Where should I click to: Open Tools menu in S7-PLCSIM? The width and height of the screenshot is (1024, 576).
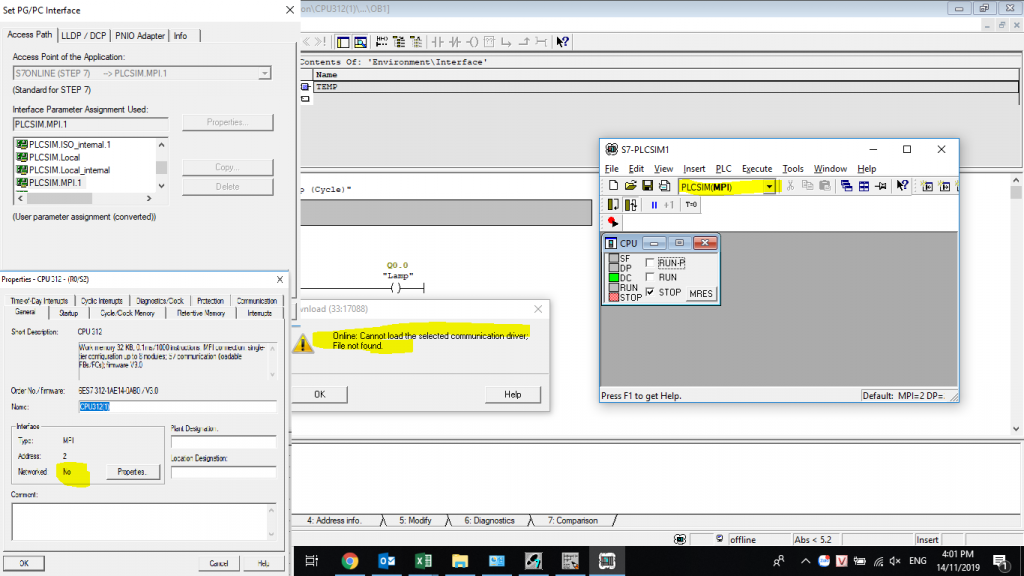coord(792,168)
